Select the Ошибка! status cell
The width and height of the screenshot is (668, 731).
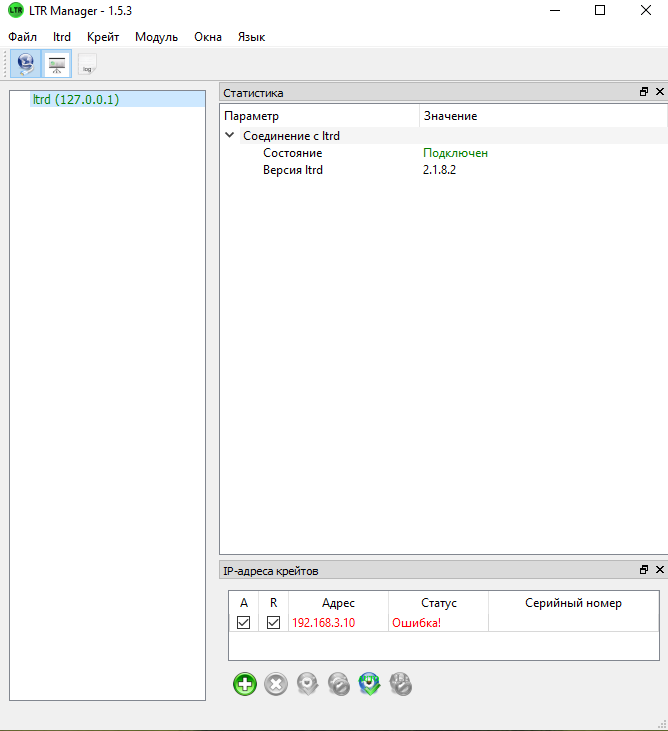439,623
